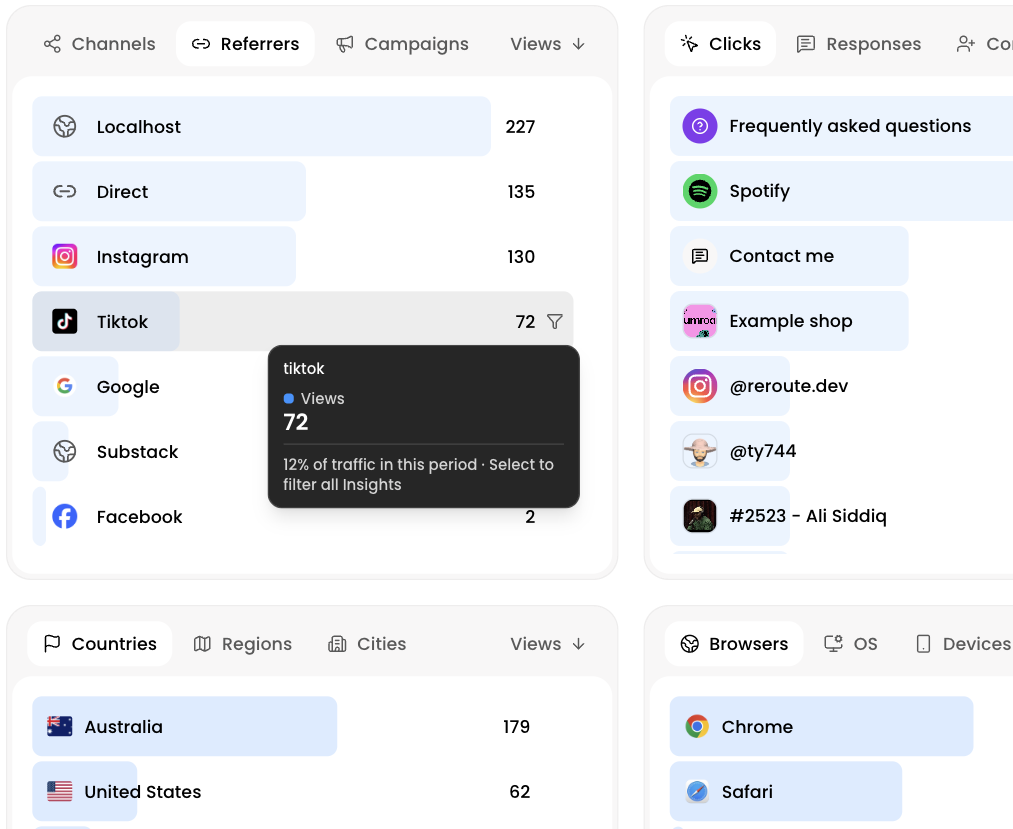This screenshot has height=829, width=1013.
Task: Switch to the OS tab
Action: point(851,644)
